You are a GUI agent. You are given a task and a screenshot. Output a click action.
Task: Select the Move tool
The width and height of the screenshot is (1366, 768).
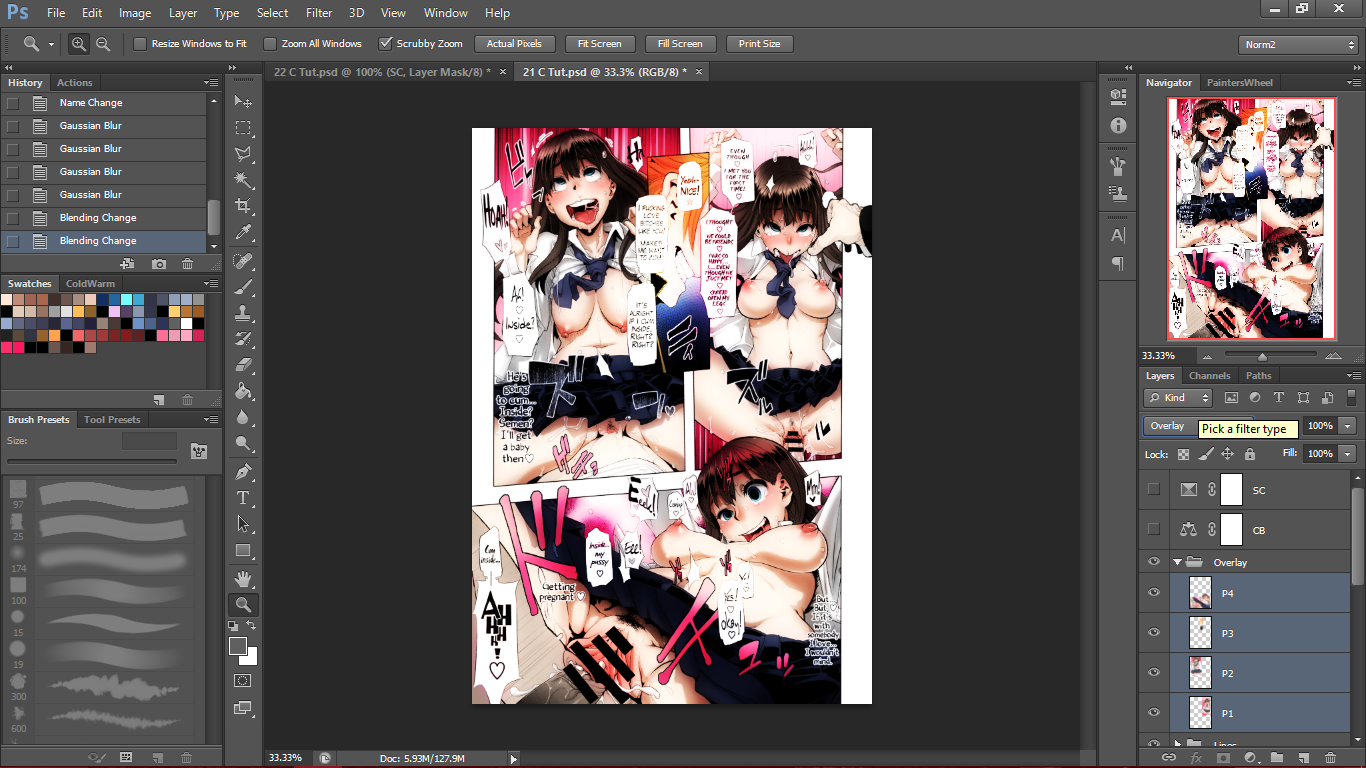pyautogui.click(x=243, y=102)
